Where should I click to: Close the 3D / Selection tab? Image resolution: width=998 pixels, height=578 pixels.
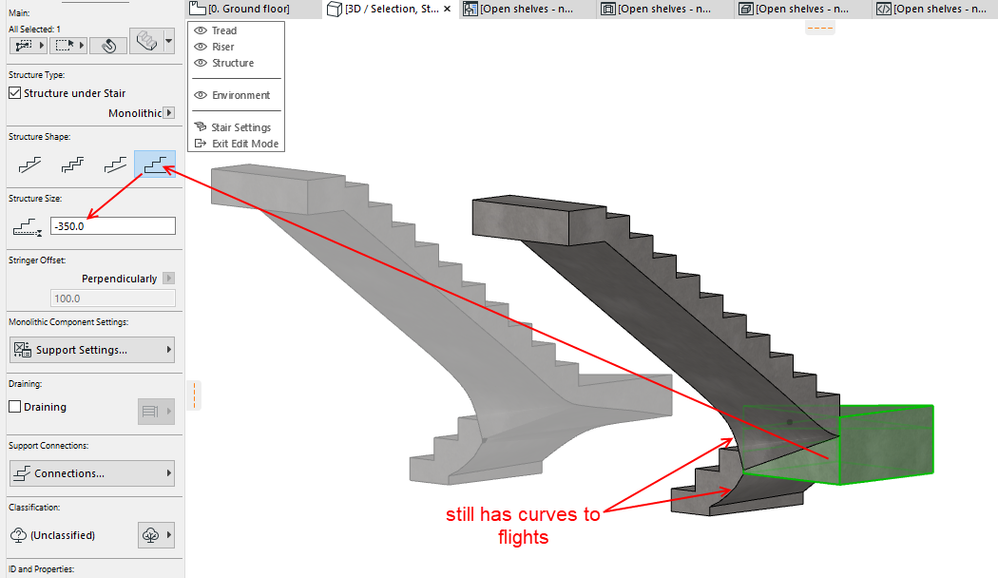pyautogui.click(x=447, y=9)
